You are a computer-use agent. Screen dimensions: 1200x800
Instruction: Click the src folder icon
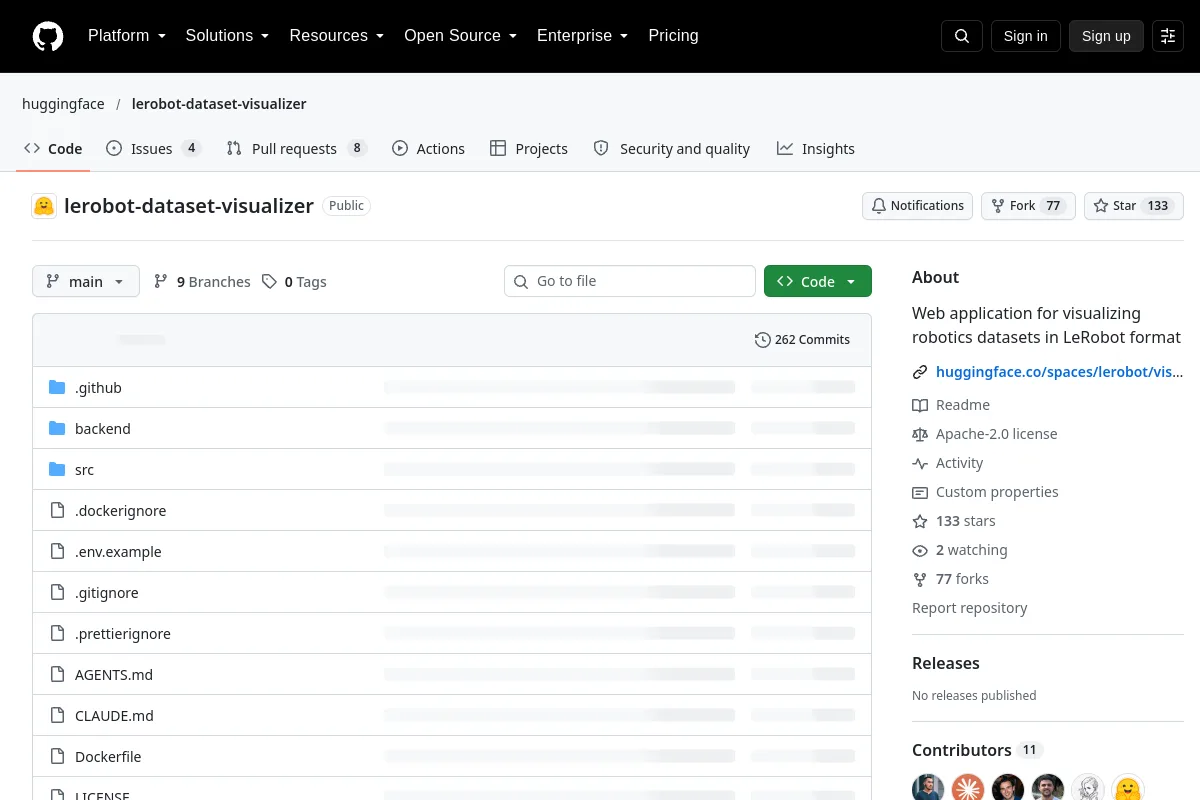coord(57,469)
